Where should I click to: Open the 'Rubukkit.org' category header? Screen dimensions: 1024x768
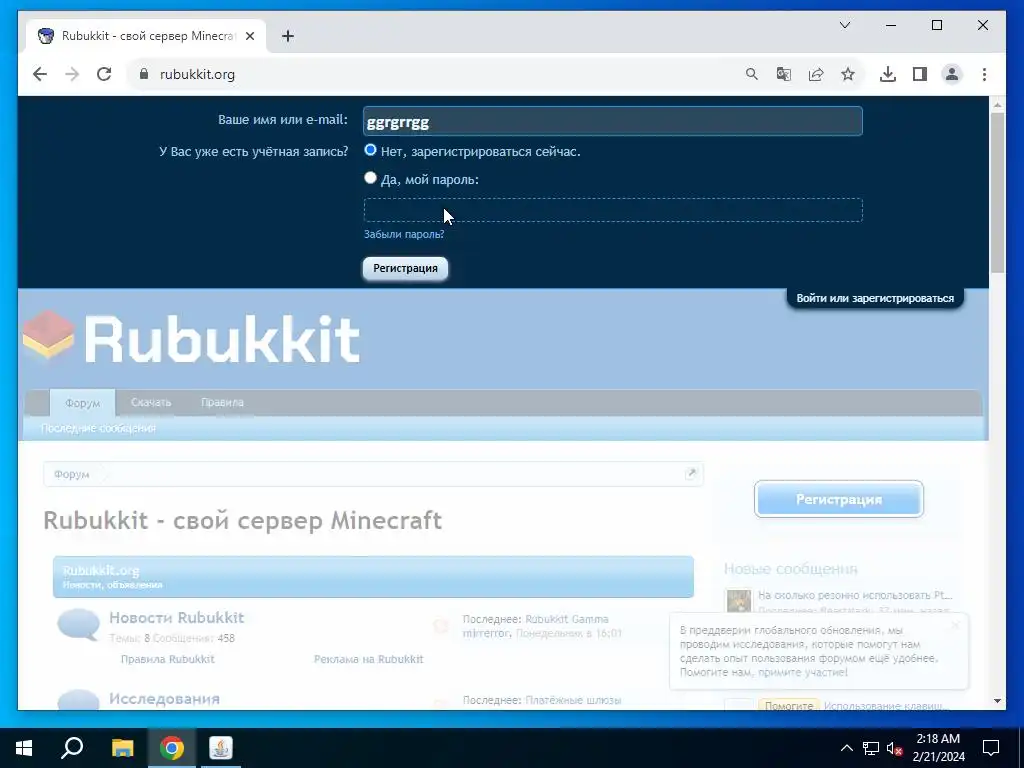click(x=101, y=571)
